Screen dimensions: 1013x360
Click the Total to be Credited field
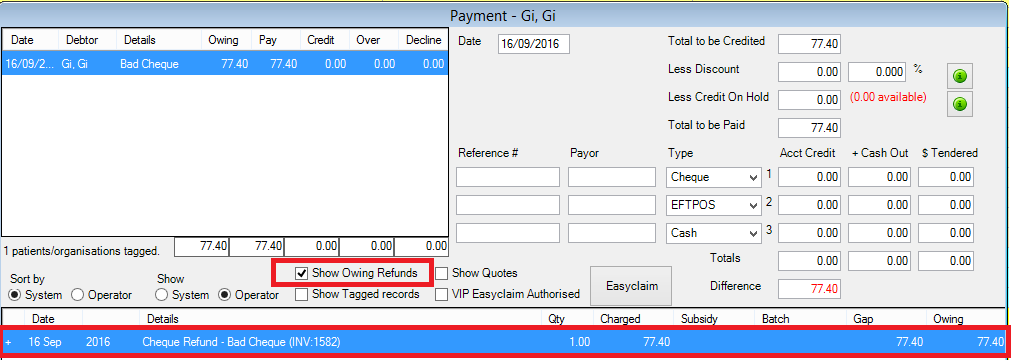point(809,44)
